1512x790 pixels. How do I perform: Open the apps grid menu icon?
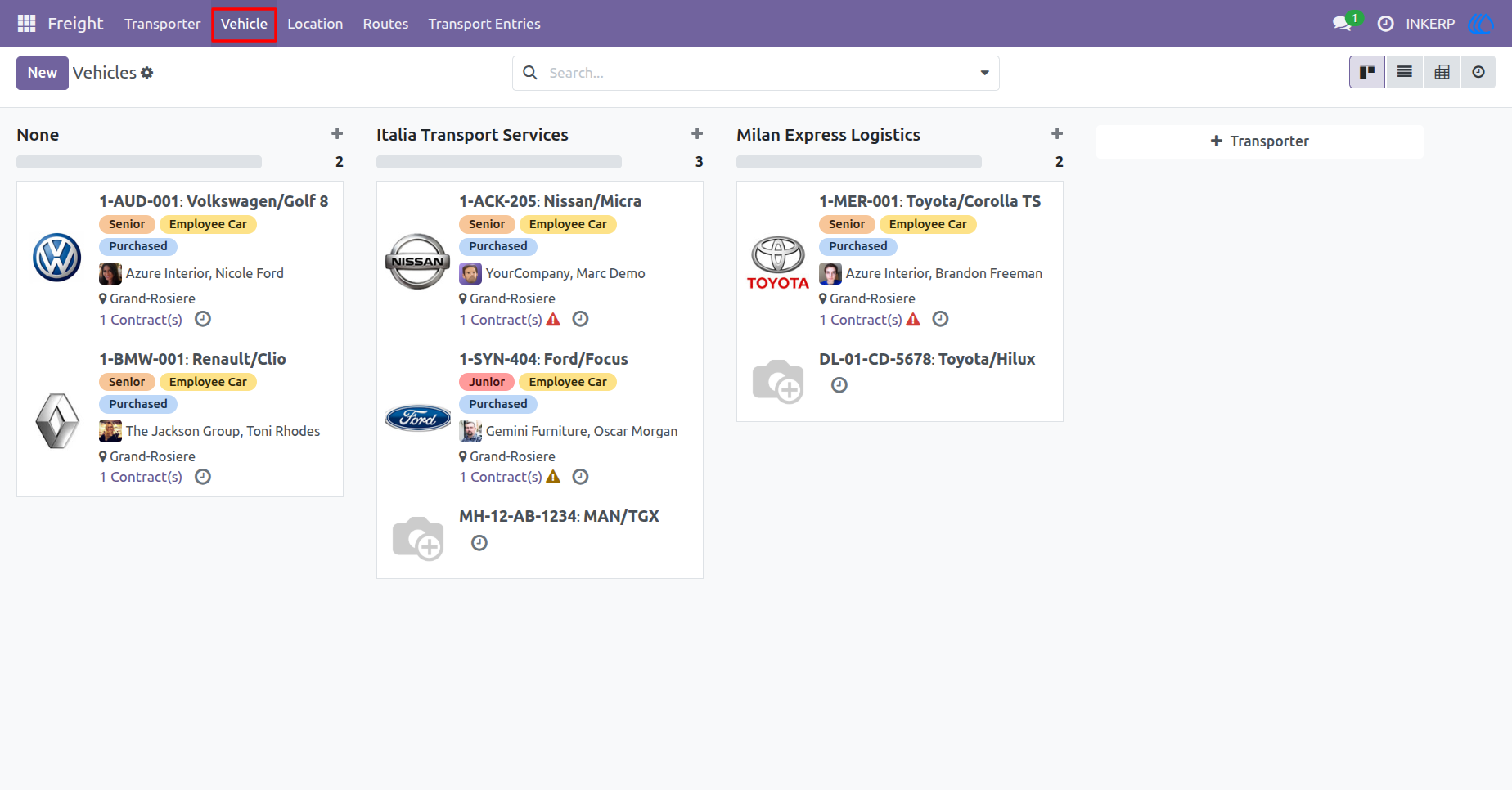coord(26,24)
